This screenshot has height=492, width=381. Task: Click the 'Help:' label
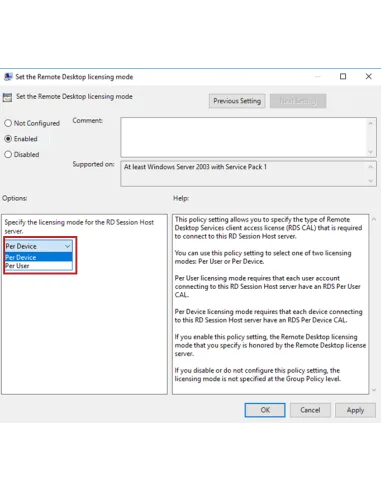click(181, 198)
